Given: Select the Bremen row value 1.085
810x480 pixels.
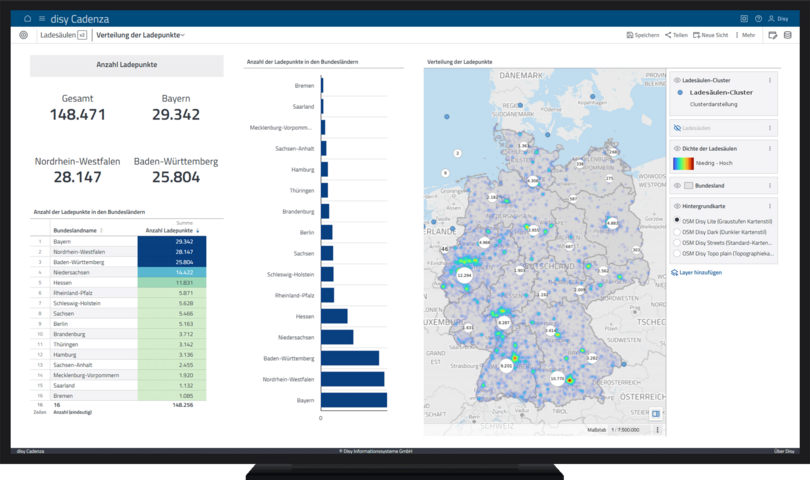Looking at the screenshot, I should point(172,396).
